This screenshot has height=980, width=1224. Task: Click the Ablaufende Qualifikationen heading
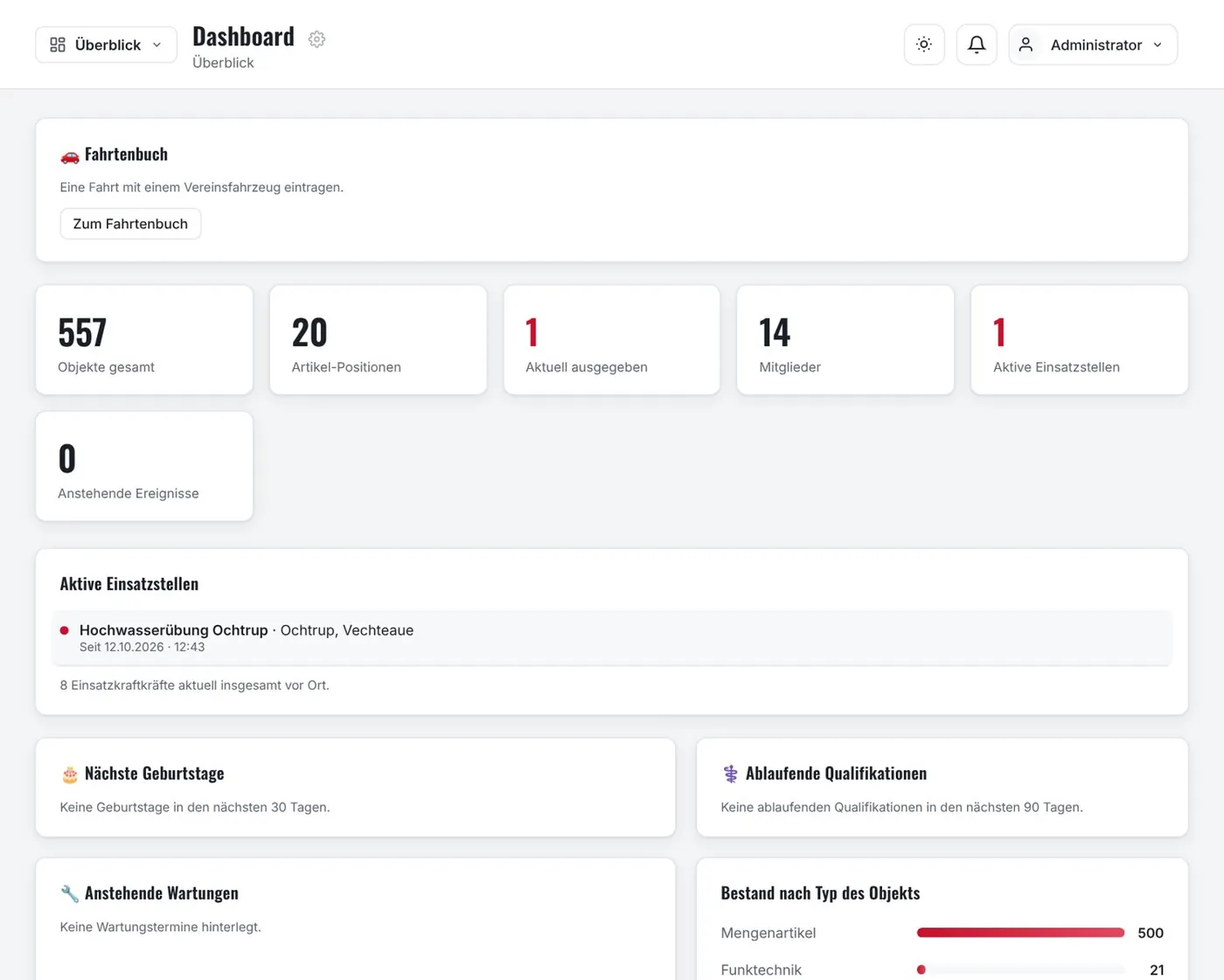pyautogui.click(x=836, y=774)
